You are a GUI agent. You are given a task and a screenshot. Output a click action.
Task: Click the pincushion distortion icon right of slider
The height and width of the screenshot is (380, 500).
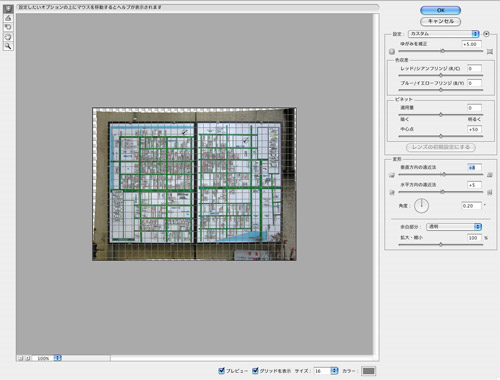point(490,51)
